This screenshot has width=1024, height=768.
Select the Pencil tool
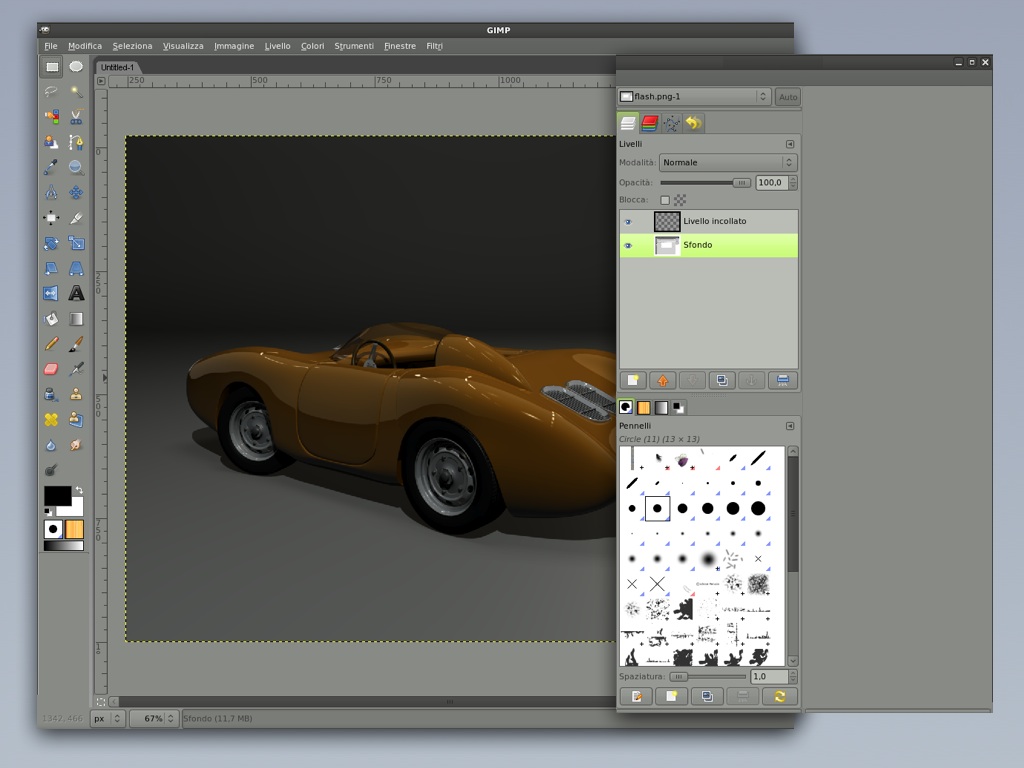(x=51, y=344)
